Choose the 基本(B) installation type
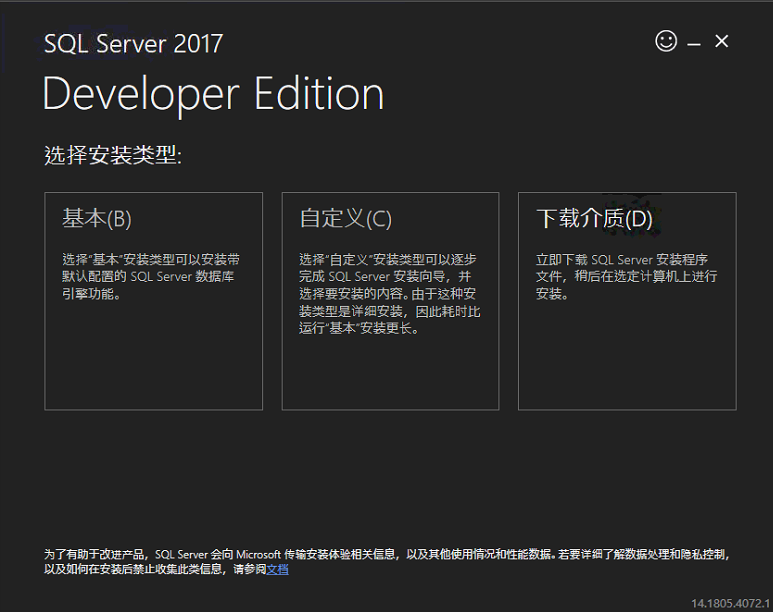This screenshot has width=773, height=612. (x=153, y=301)
